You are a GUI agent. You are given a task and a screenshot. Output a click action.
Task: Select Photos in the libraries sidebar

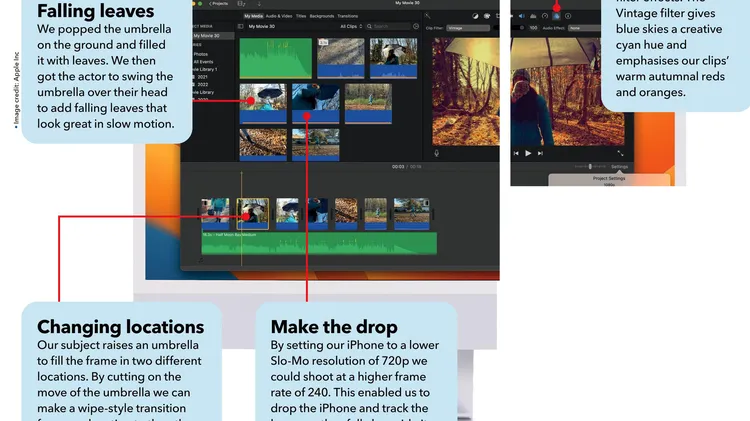(x=201, y=54)
